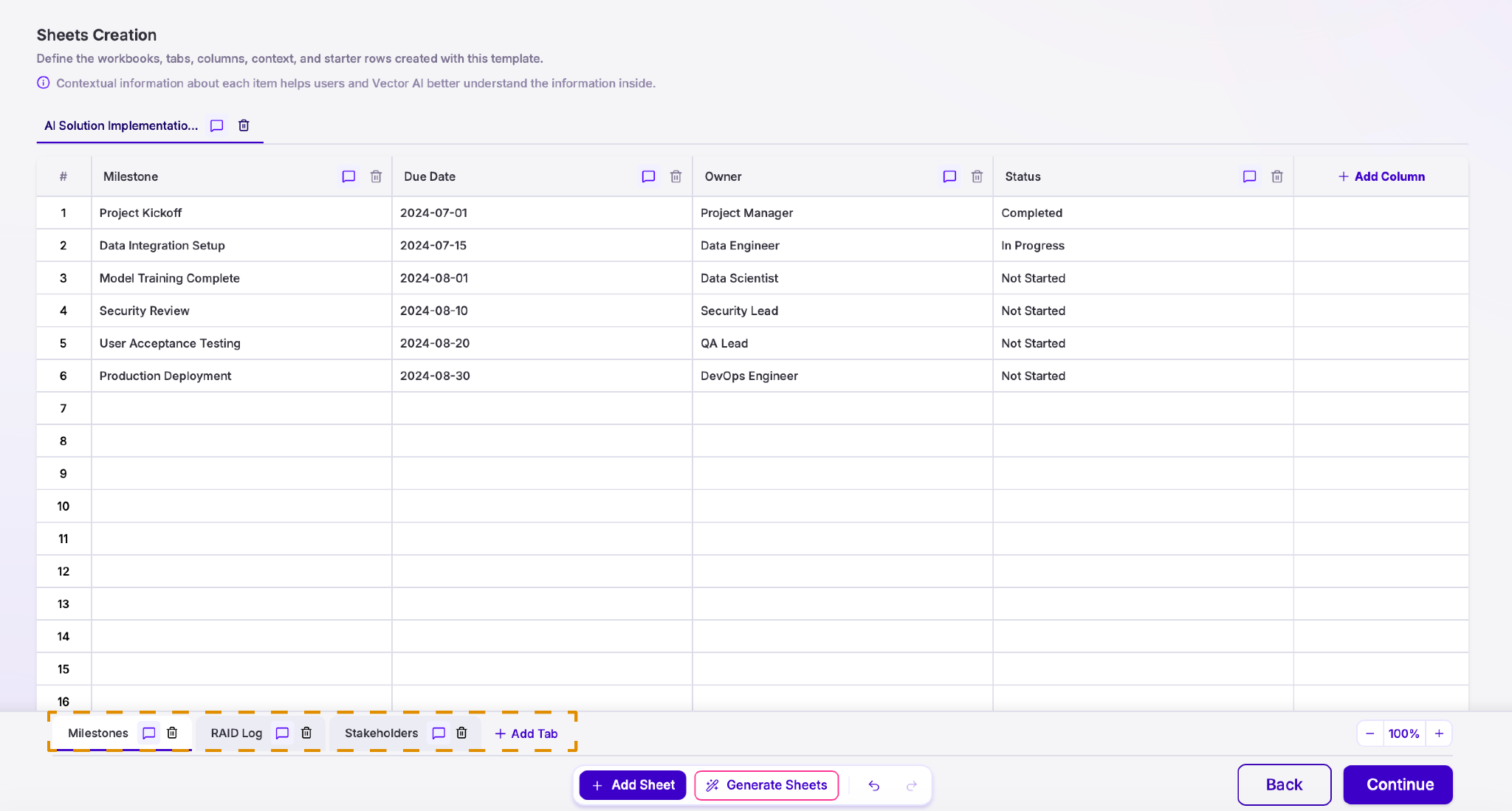
Task: Delete the RAID Log tab
Action: coord(306,733)
